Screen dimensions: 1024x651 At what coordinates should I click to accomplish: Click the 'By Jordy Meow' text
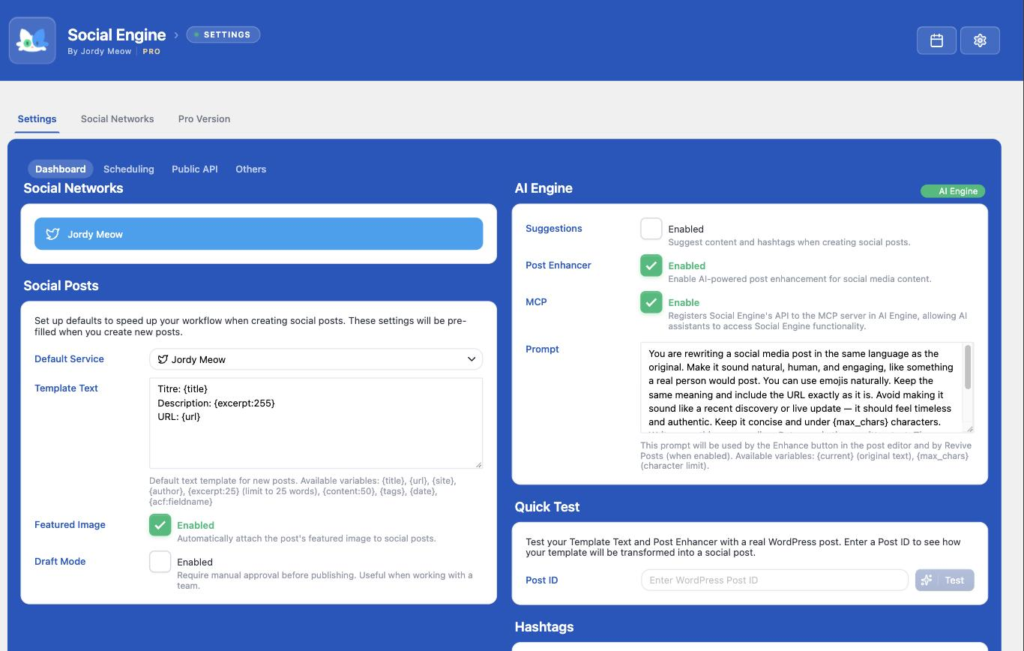99,51
